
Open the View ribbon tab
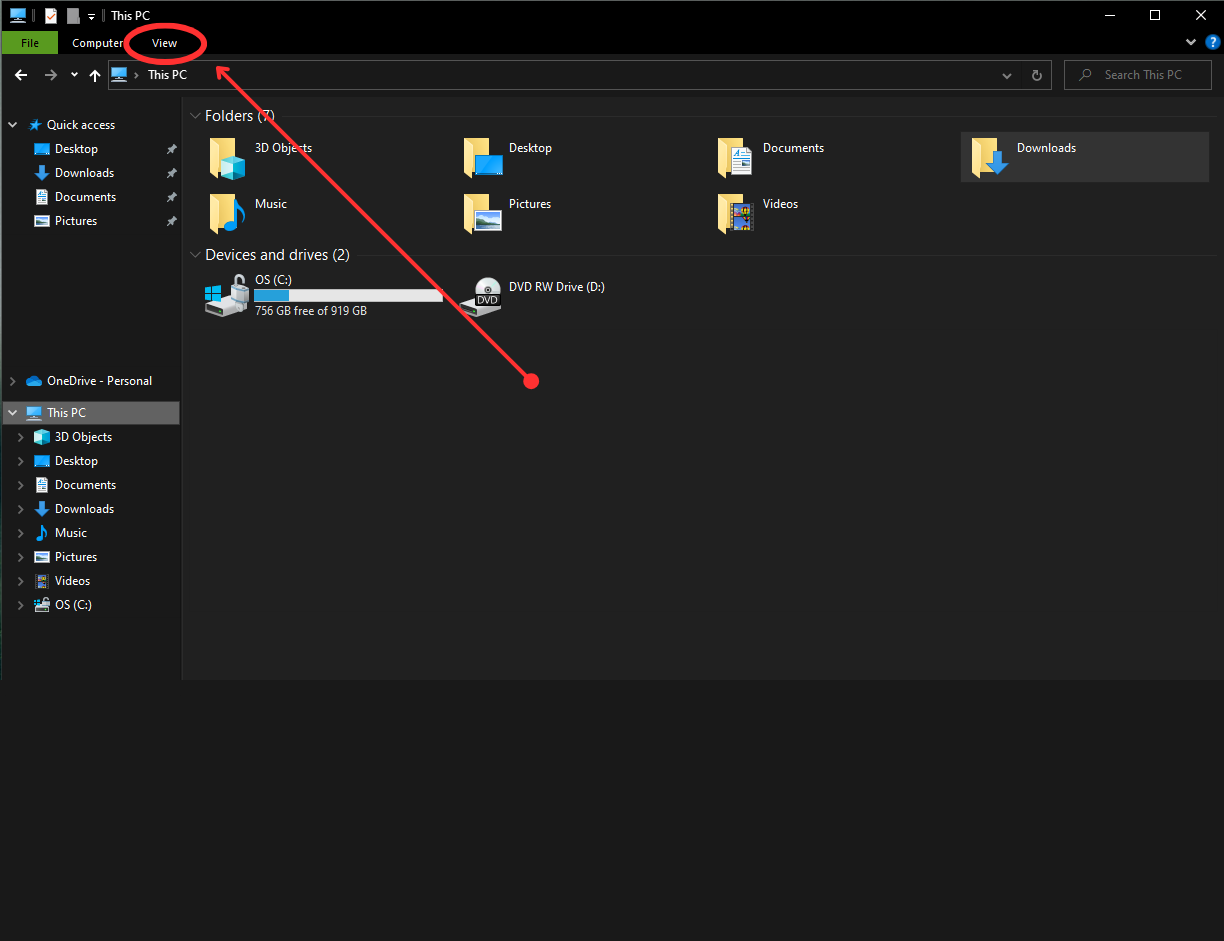[164, 43]
